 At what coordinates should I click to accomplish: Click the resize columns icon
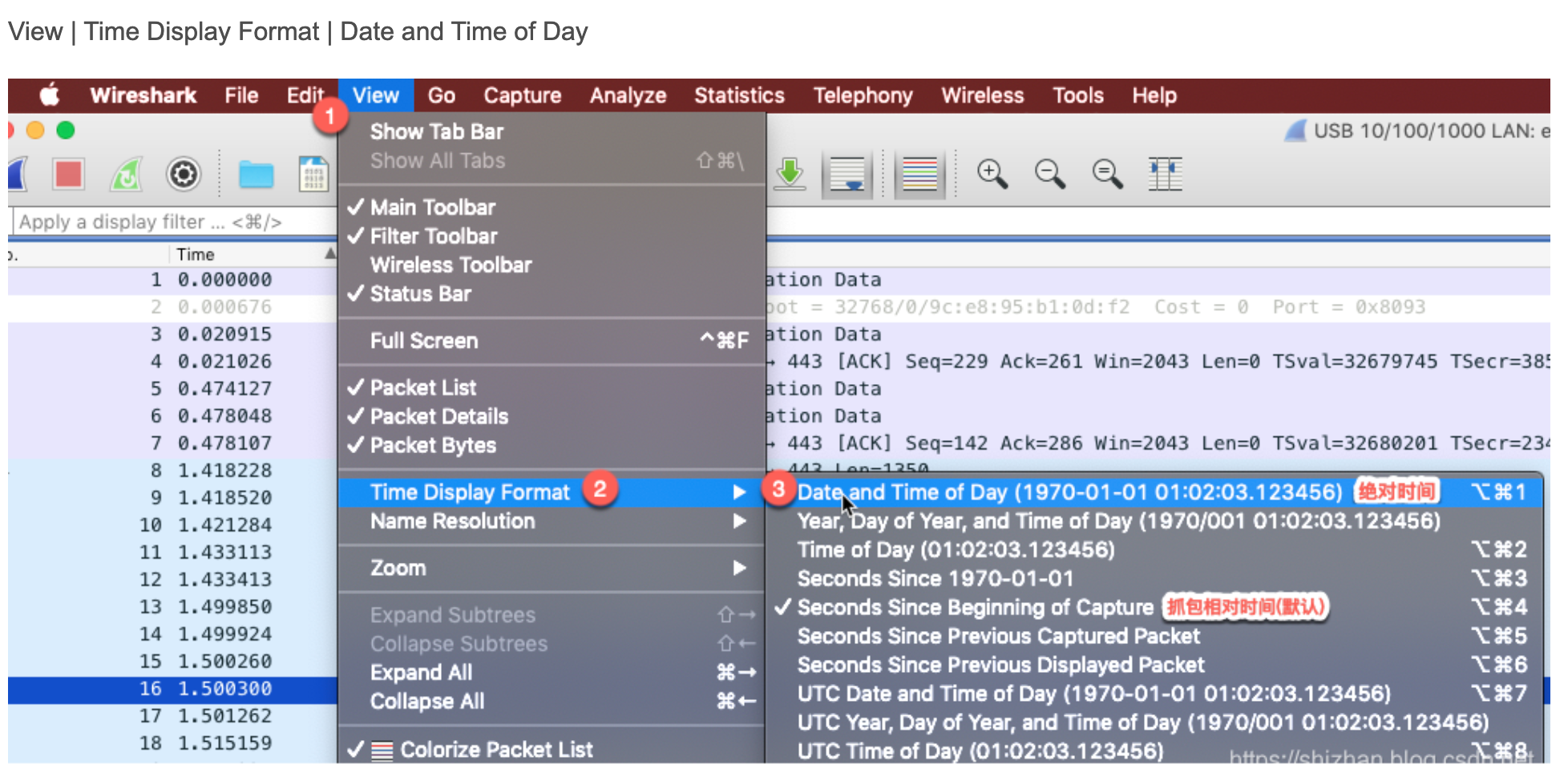[x=1165, y=173]
